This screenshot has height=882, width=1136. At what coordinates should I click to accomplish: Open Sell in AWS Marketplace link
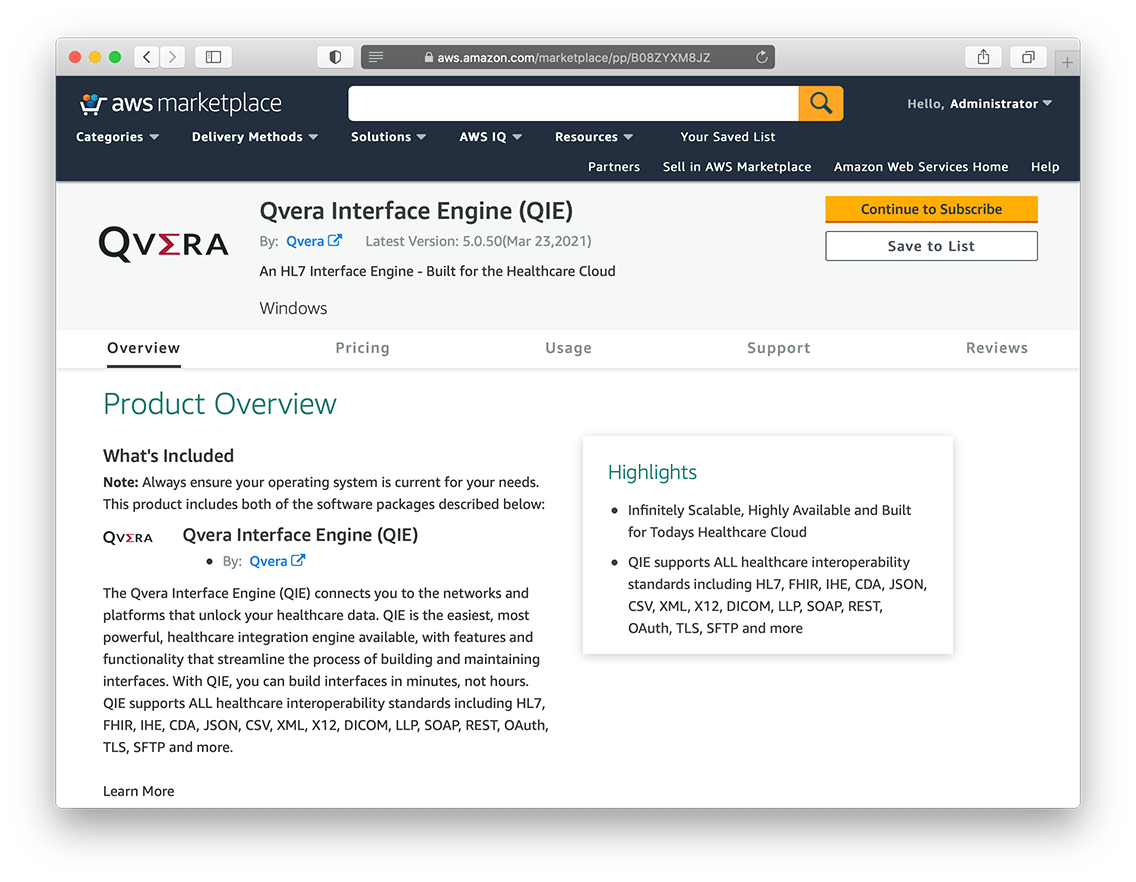[x=737, y=167]
